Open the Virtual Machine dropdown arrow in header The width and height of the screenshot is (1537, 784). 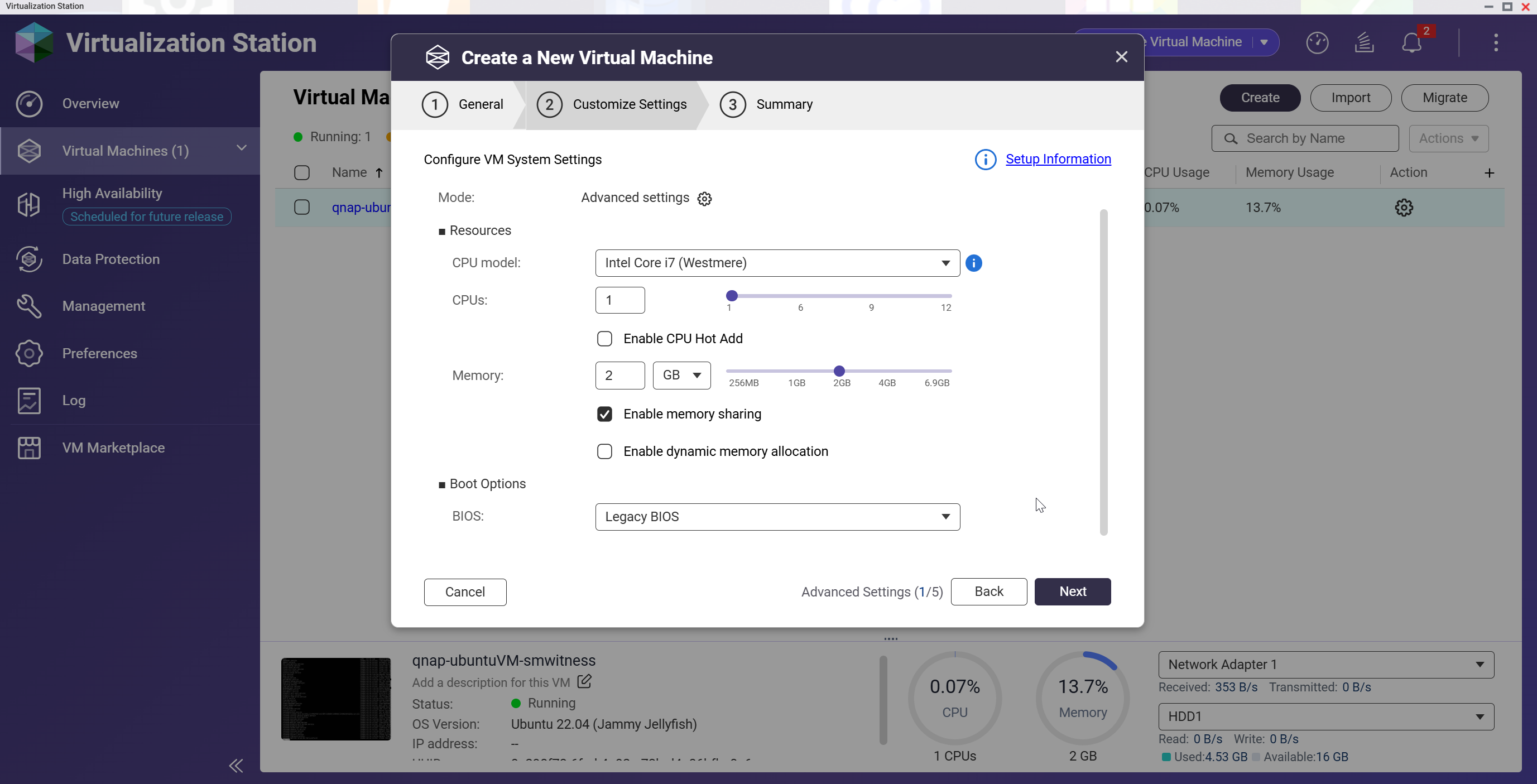coord(1264,42)
